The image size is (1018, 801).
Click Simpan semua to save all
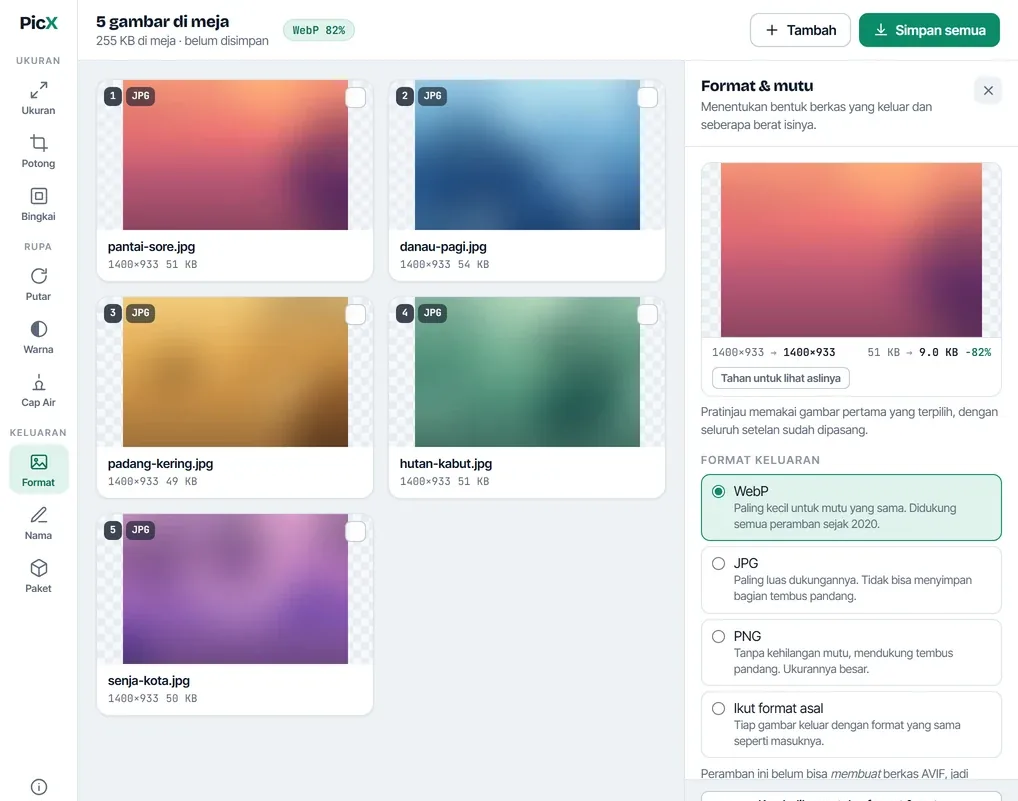click(929, 30)
